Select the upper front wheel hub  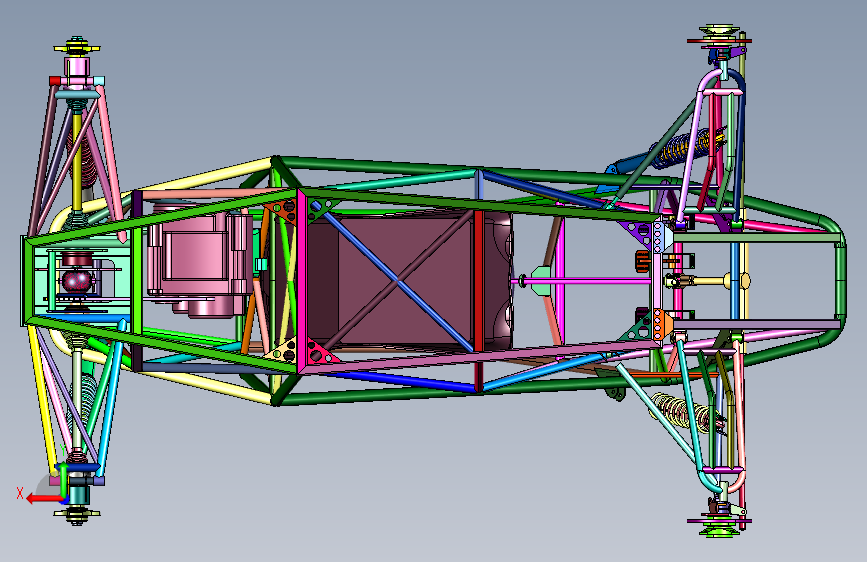[x=719, y=37]
